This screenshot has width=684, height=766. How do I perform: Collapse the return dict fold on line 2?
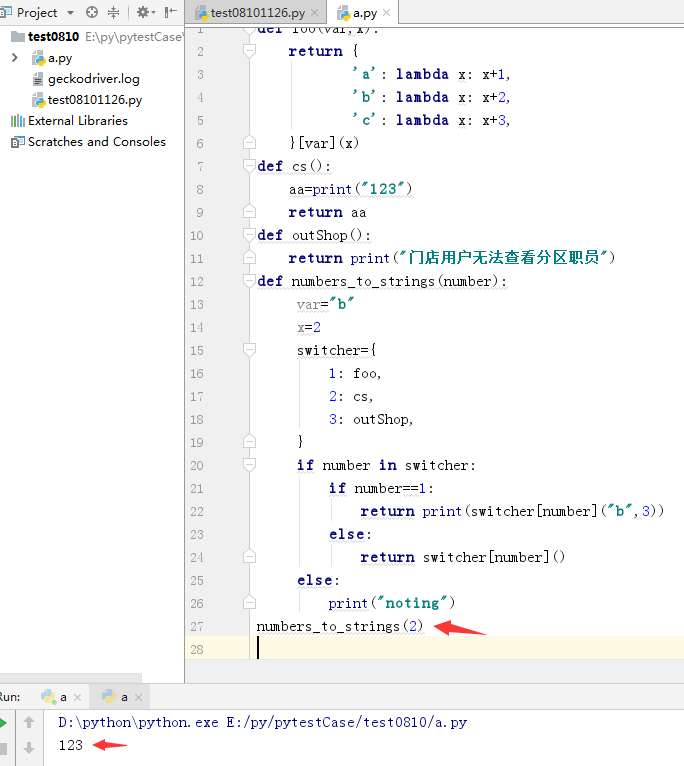(x=249, y=50)
